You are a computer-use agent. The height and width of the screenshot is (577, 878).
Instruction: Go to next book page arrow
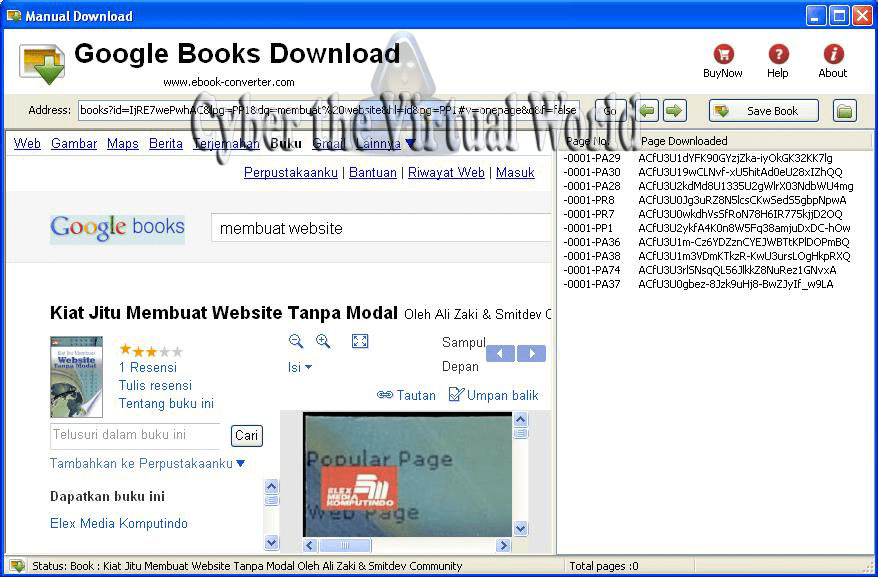click(x=531, y=353)
